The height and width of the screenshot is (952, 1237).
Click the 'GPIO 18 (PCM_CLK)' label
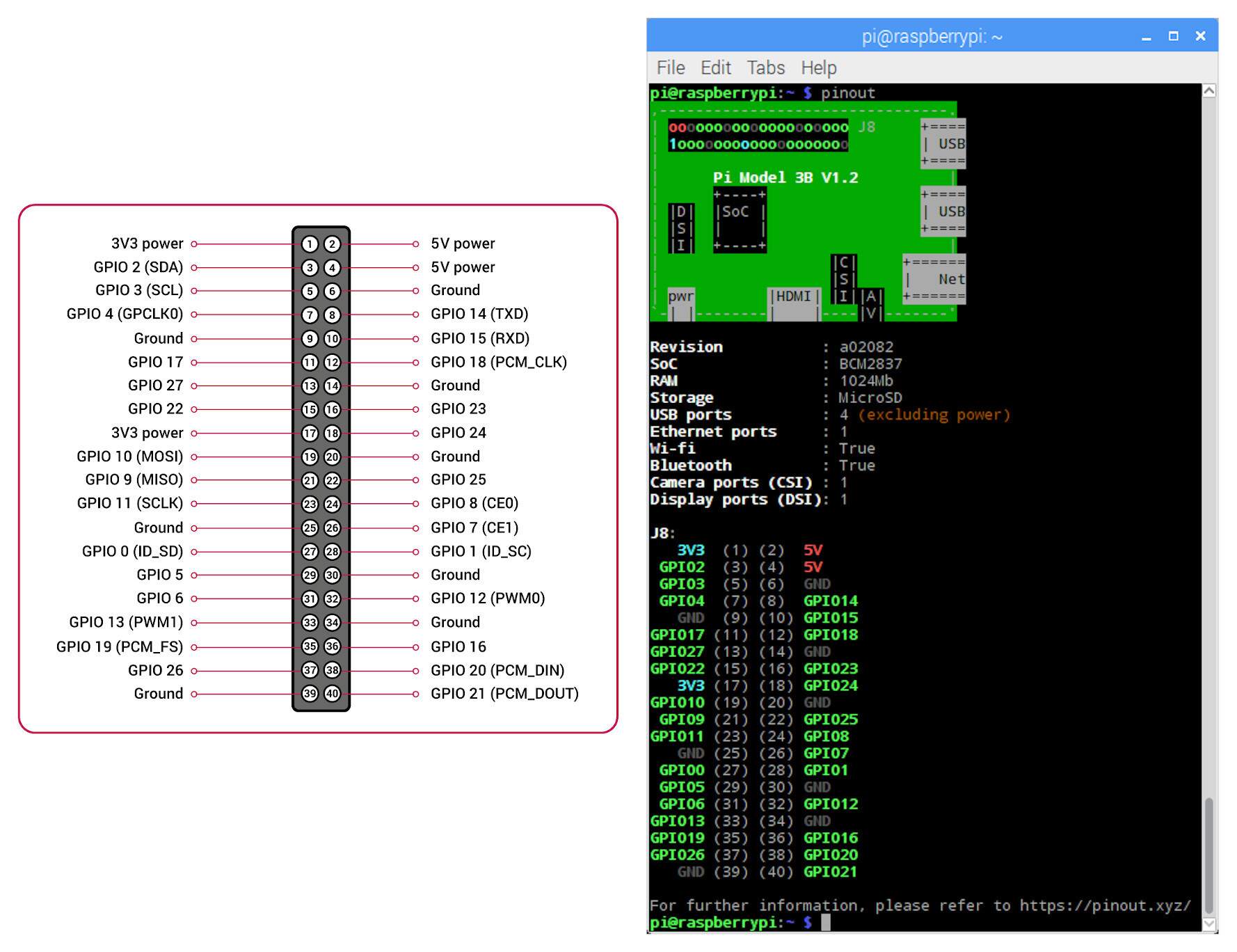[499, 362]
